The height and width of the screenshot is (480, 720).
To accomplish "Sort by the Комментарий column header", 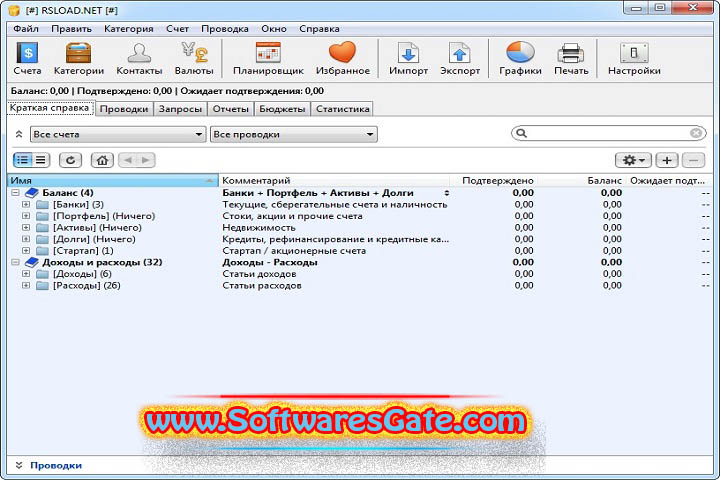I will [334, 181].
